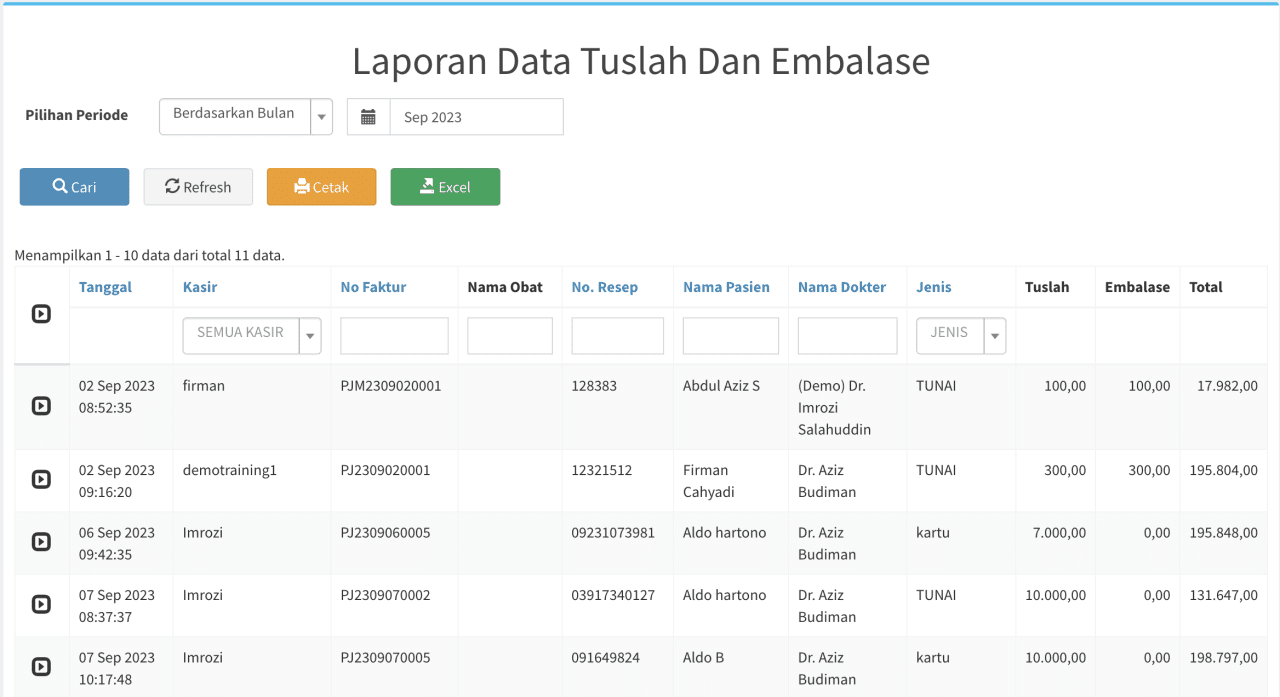Click total value 195.848,00

tap(1224, 533)
